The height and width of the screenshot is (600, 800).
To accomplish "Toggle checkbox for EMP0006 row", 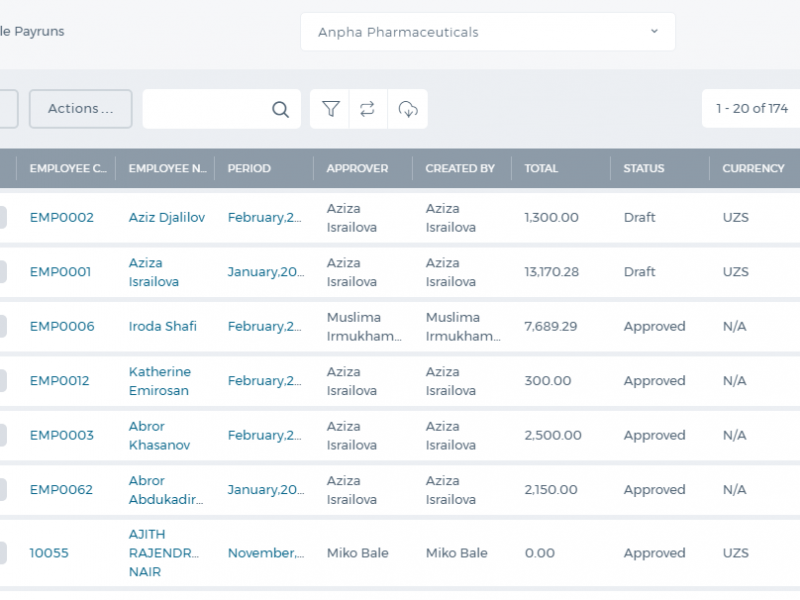I will click(2, 326).
